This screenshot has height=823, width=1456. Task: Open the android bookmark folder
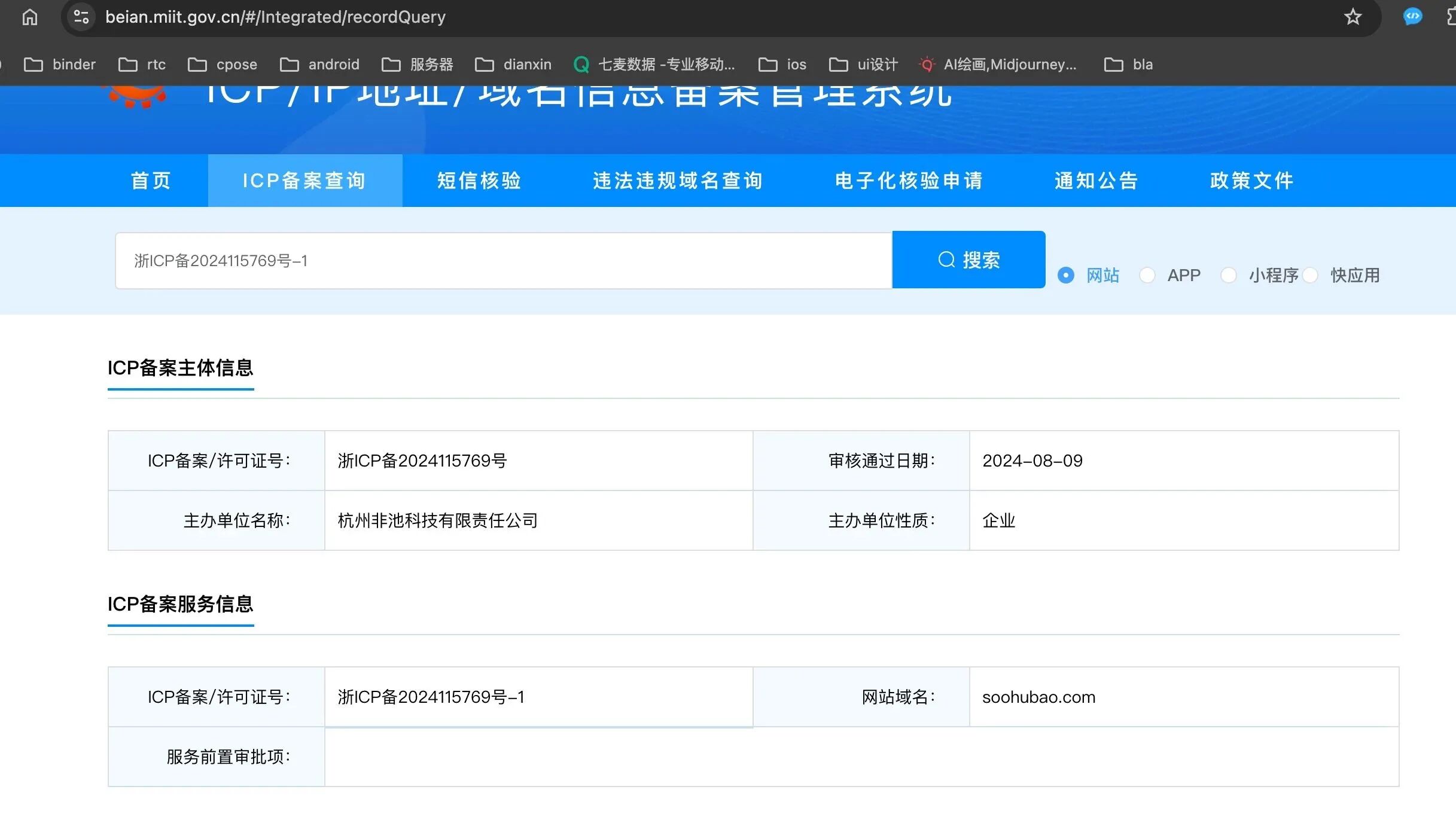point(320,64)
